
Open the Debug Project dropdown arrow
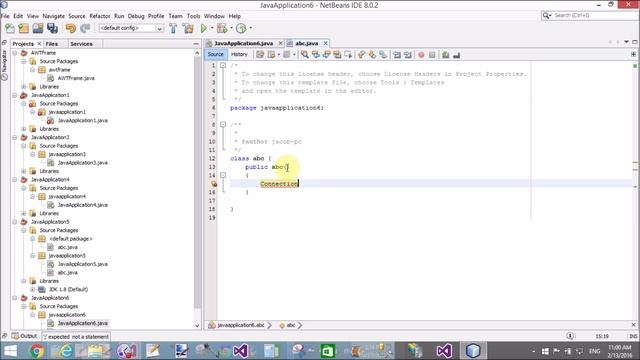tap(231, 28)
